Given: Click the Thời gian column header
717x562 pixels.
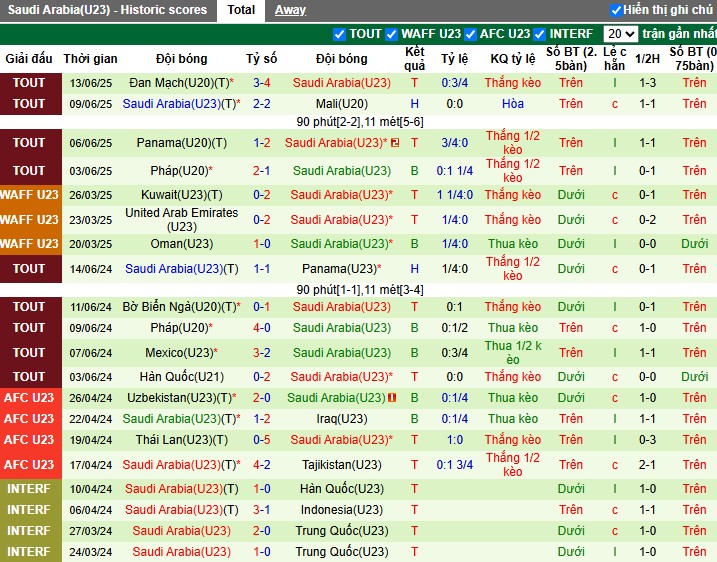Looking at the screenshot, I should click(x=91, y=59).
